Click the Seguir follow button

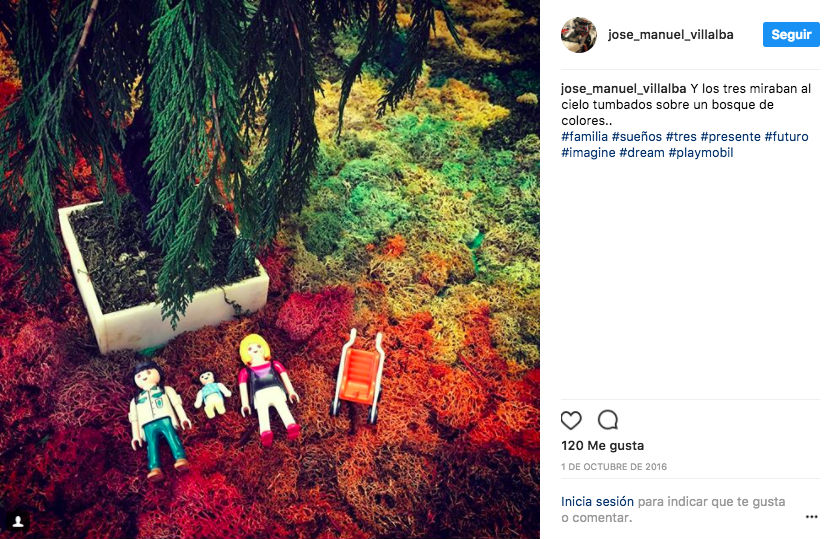click(791, 35)
